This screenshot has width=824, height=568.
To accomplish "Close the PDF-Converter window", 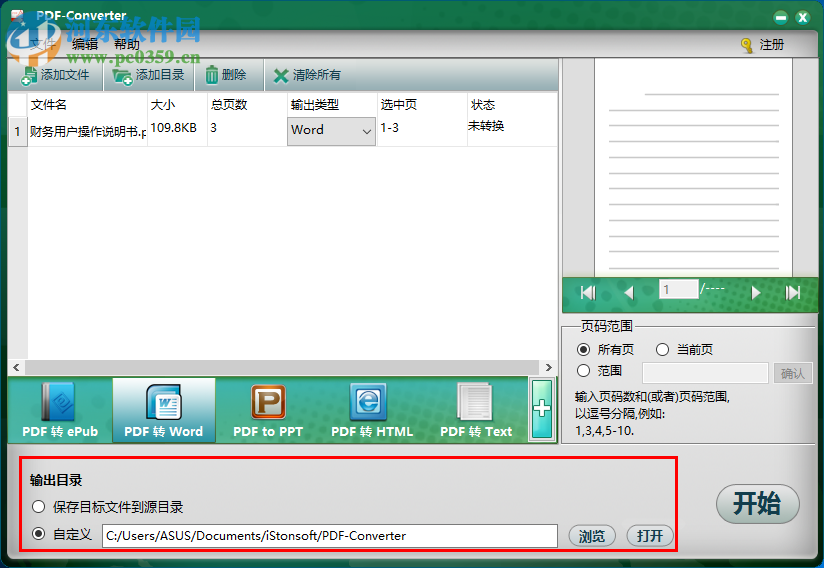I will 802,18.
